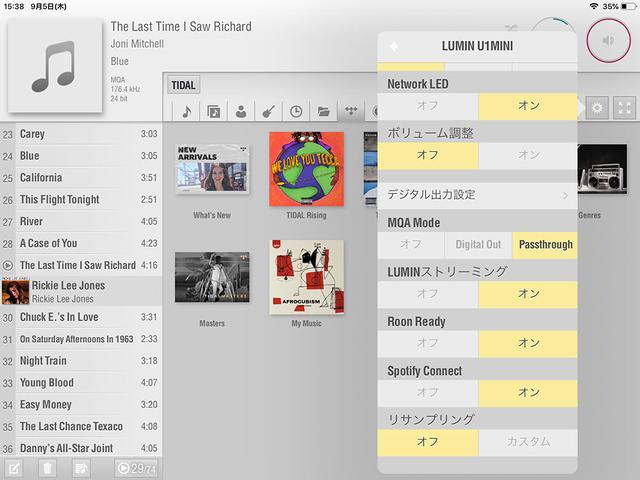640x480 pixels.
Task: Open the Songs browse icon (music note)
Action: click(x=186, y=111)
